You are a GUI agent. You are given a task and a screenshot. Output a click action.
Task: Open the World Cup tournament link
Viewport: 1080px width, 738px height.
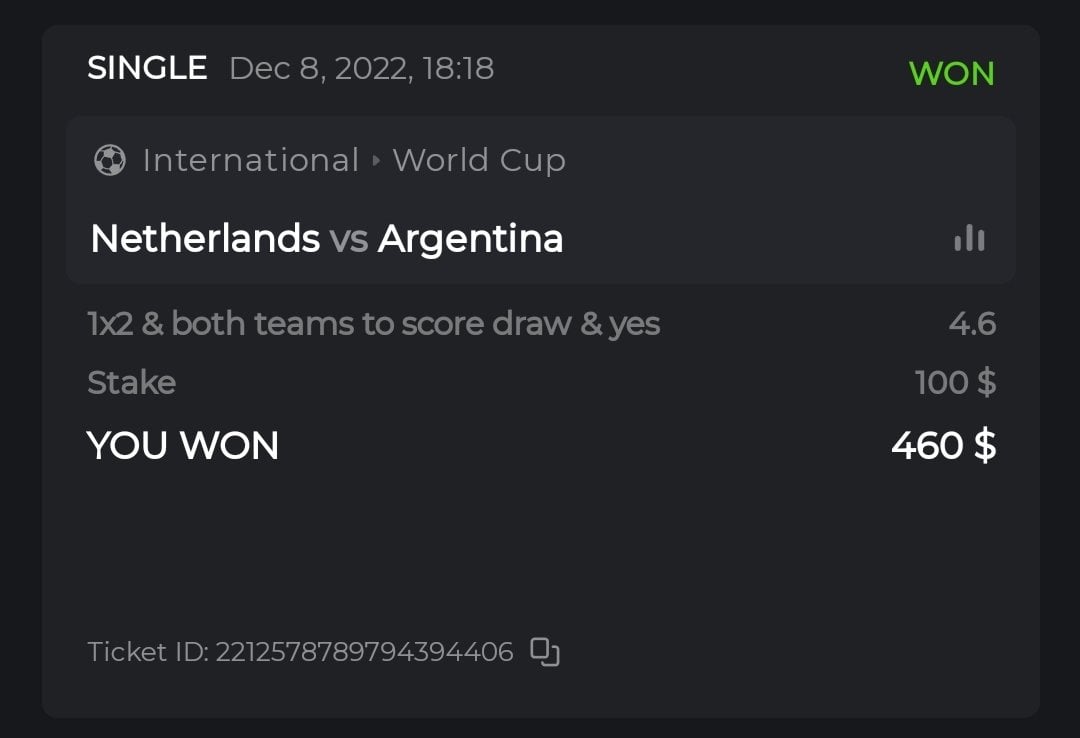pos(479,160)
